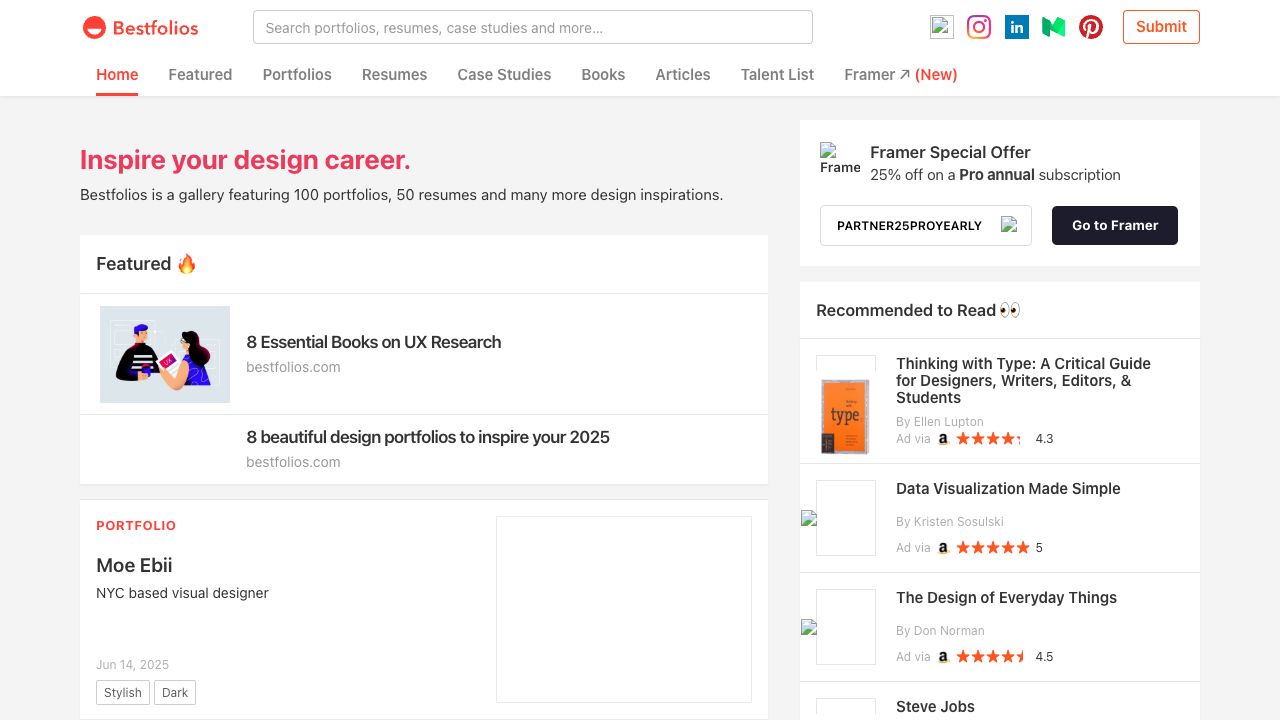Image resolution: width=1280 pixels, height=720 pixels.
Task: Go to the Case Studies tab
Action: pyautogui.click(x=504, y=75)
